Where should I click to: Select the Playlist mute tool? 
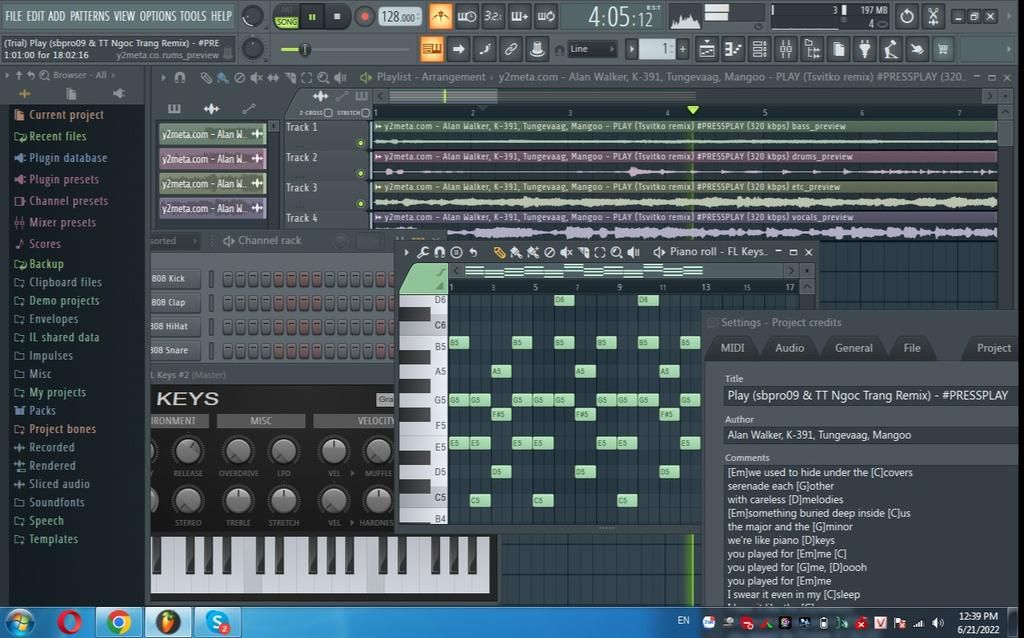pyautogui.click(x=257, y=78)
